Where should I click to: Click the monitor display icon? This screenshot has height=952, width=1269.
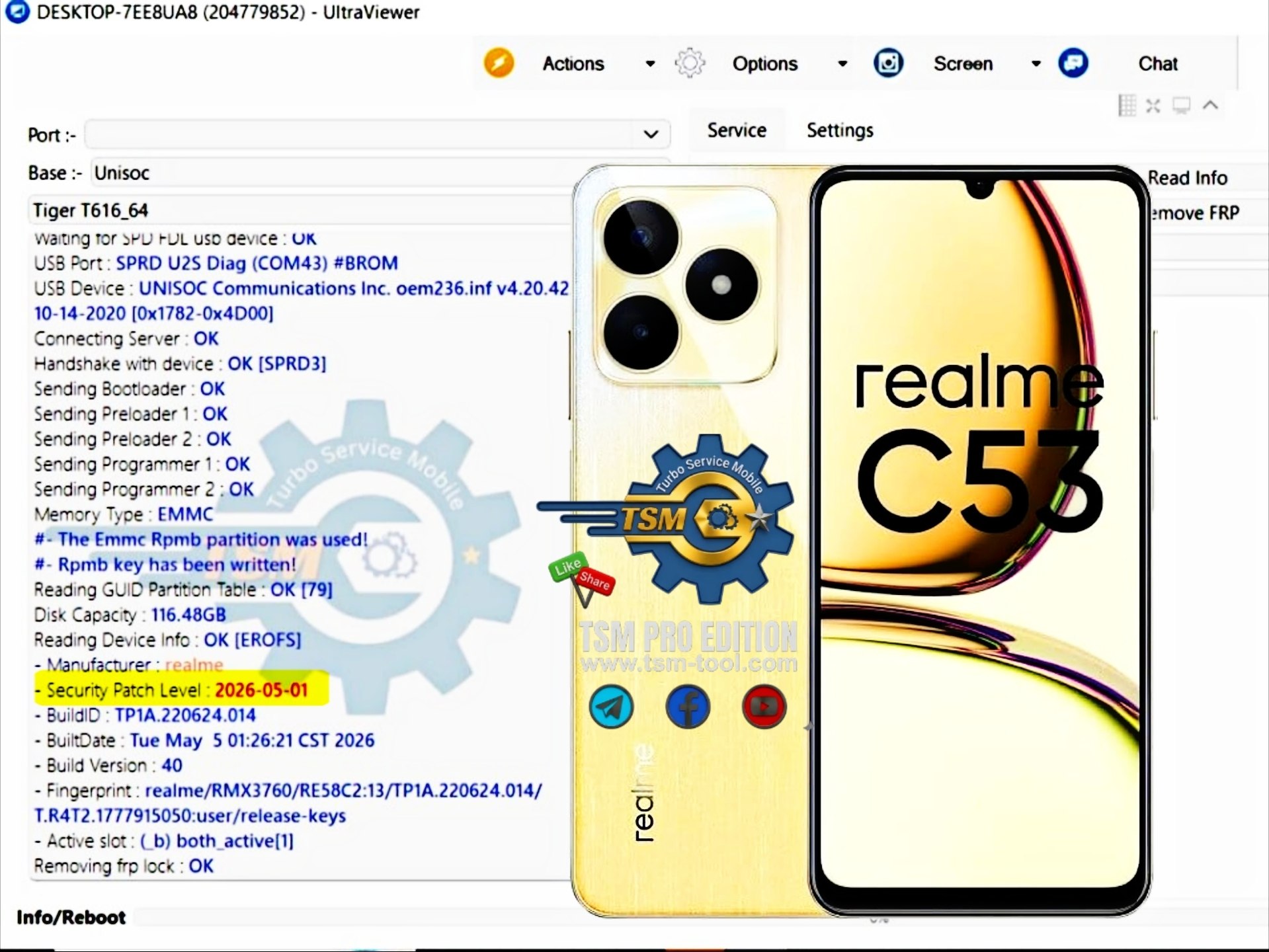tap(1182, 105)
